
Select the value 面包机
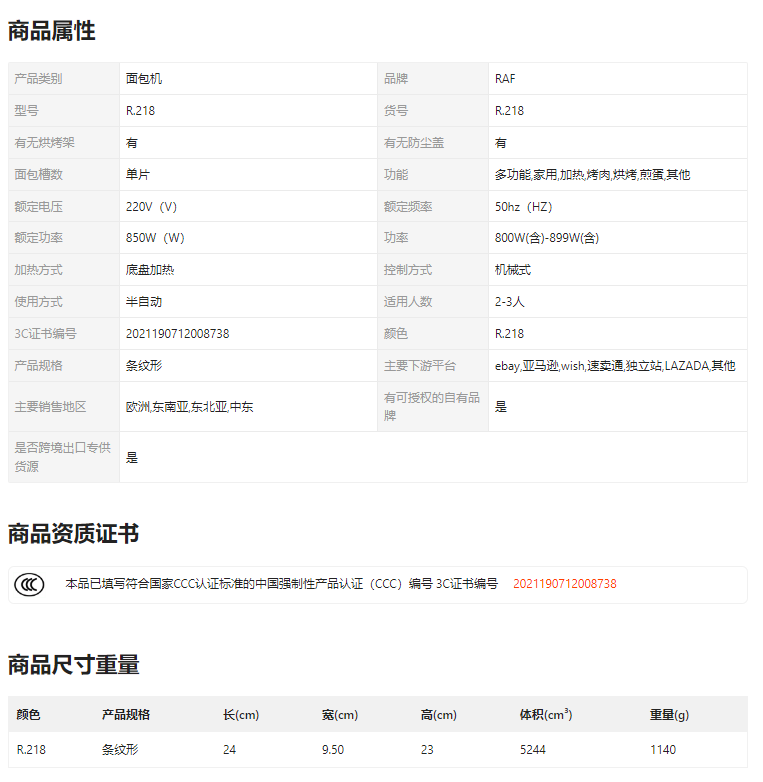(x=144, y=79)
